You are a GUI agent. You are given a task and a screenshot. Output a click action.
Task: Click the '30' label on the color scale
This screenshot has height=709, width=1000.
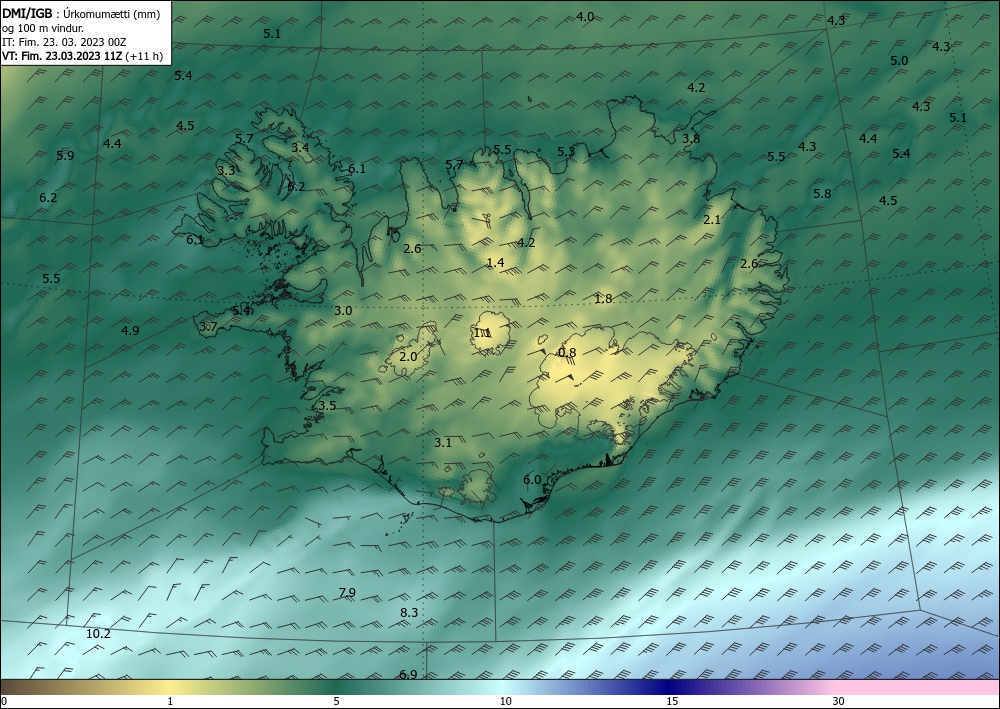[839, 701]
